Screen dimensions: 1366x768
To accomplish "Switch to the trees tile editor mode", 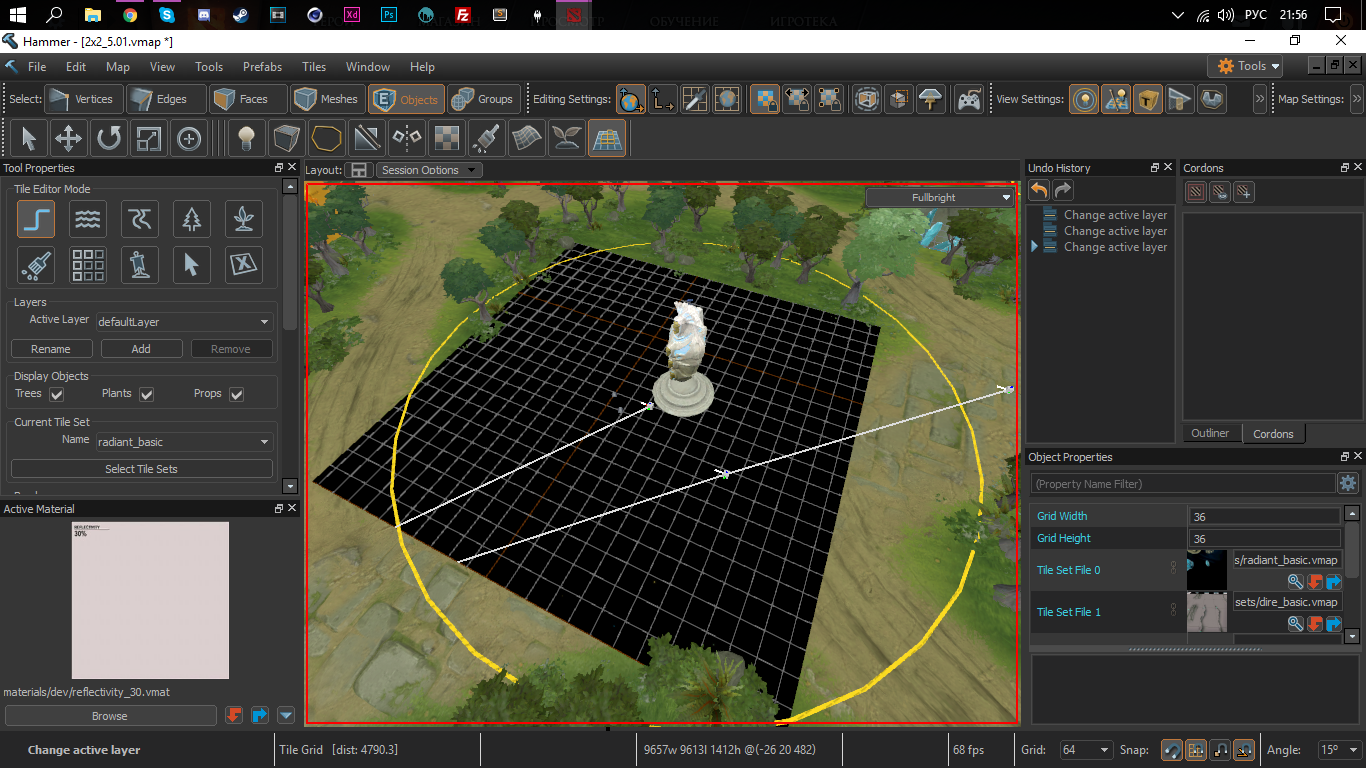I will click(x=192, y=218).
